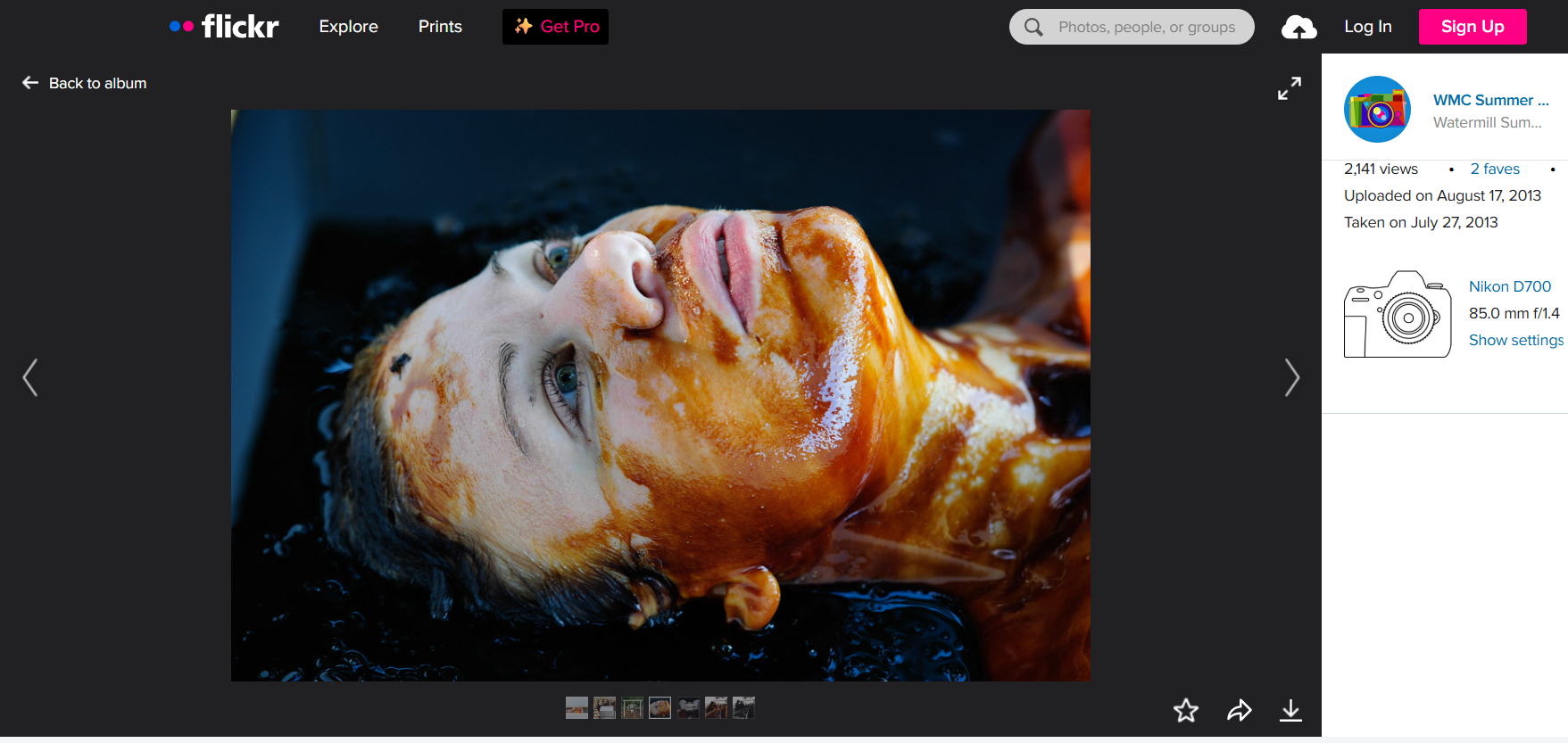Viewport: 1568px width, 743px height.
Task: Open the Nikon D700 camera link
Action: tap(1509, 286)
